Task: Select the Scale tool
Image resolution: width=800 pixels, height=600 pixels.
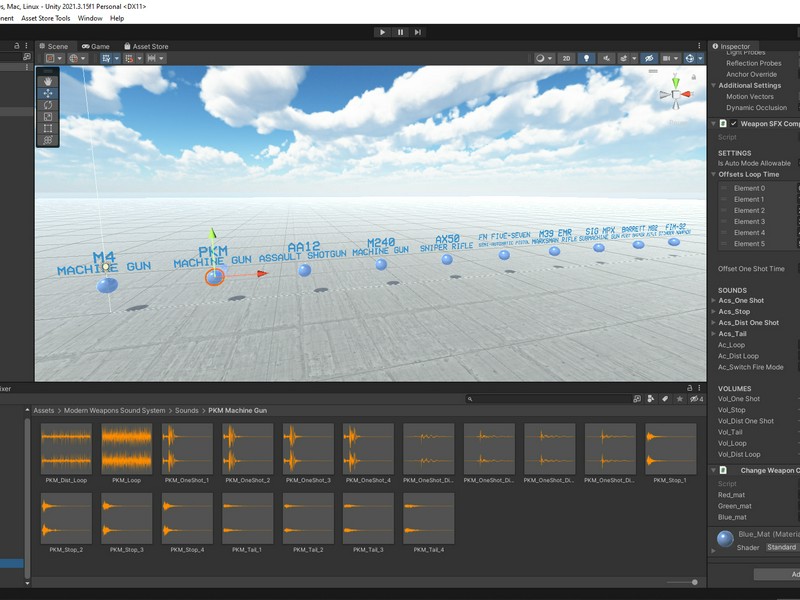Action: (48, 117)
